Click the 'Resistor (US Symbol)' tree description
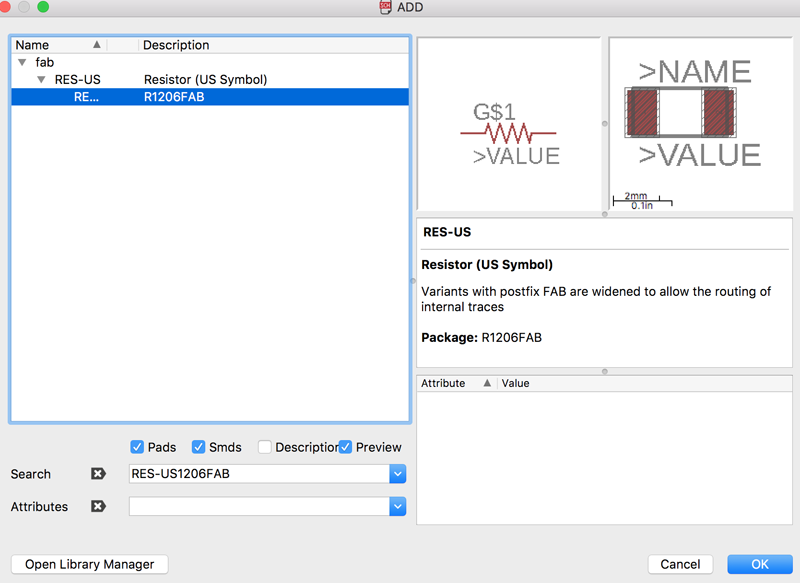 (x=206, y=80)
